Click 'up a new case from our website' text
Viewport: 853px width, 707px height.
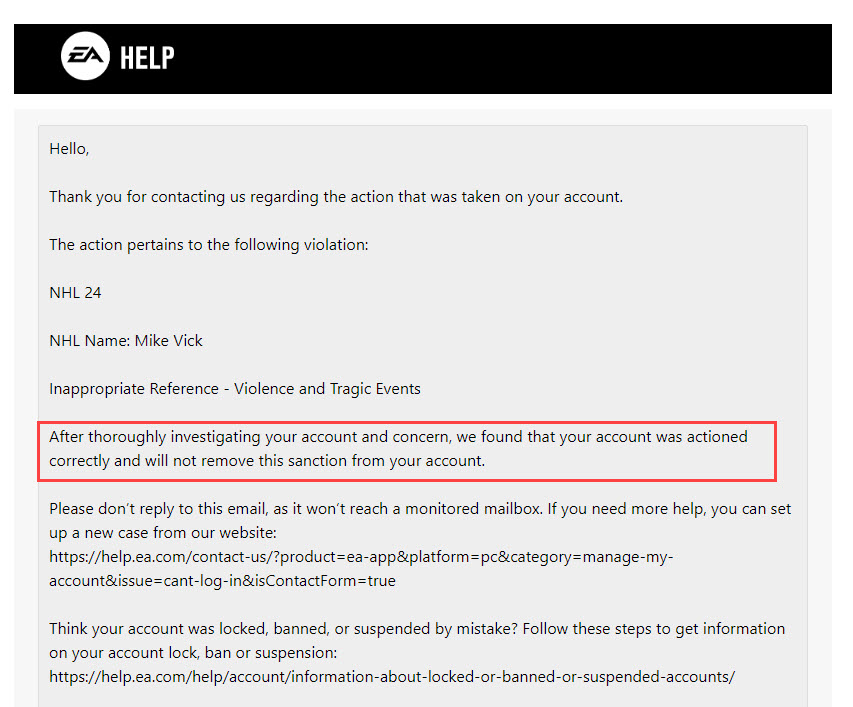pos(163,532)
